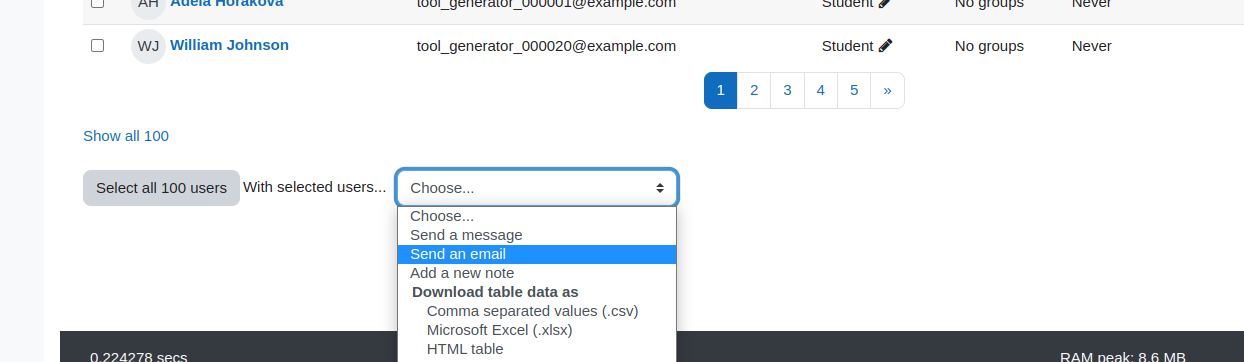
Task: Click 'No groups' in William Johnson row
Action: (989, 46)
